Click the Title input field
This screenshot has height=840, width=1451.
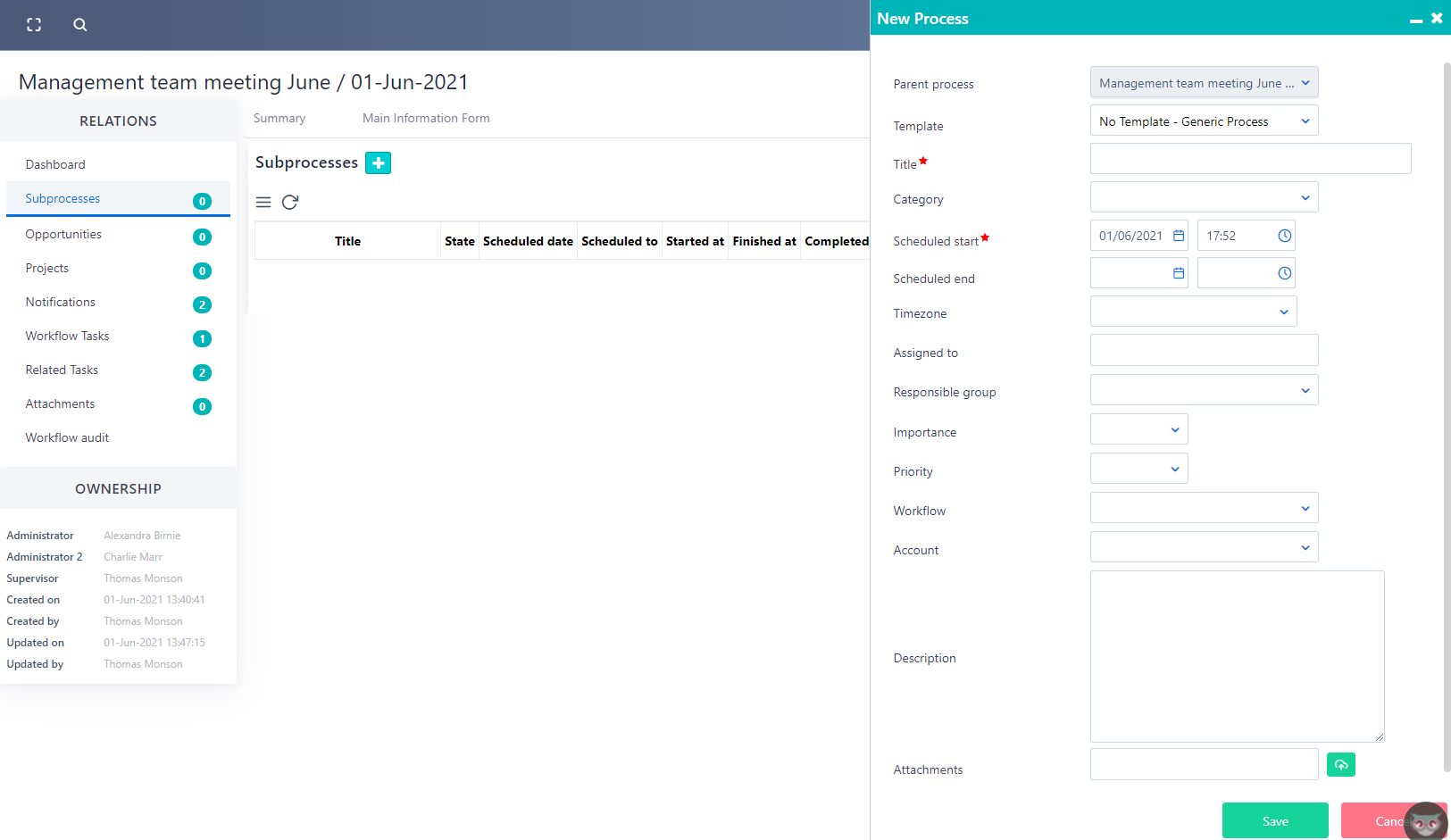pyautogui.click(x=1250, y=159)
